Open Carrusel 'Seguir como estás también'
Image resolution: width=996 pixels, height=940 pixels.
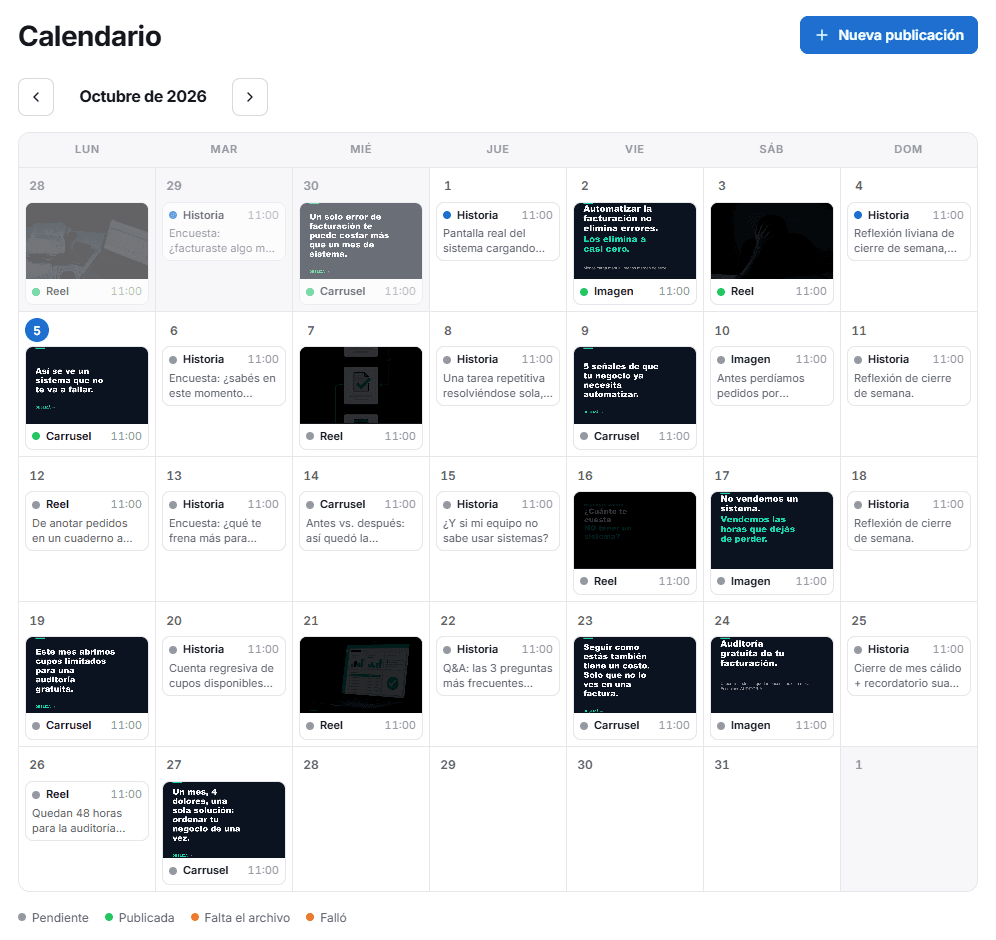pyautogui.click(x=635, y=688)
